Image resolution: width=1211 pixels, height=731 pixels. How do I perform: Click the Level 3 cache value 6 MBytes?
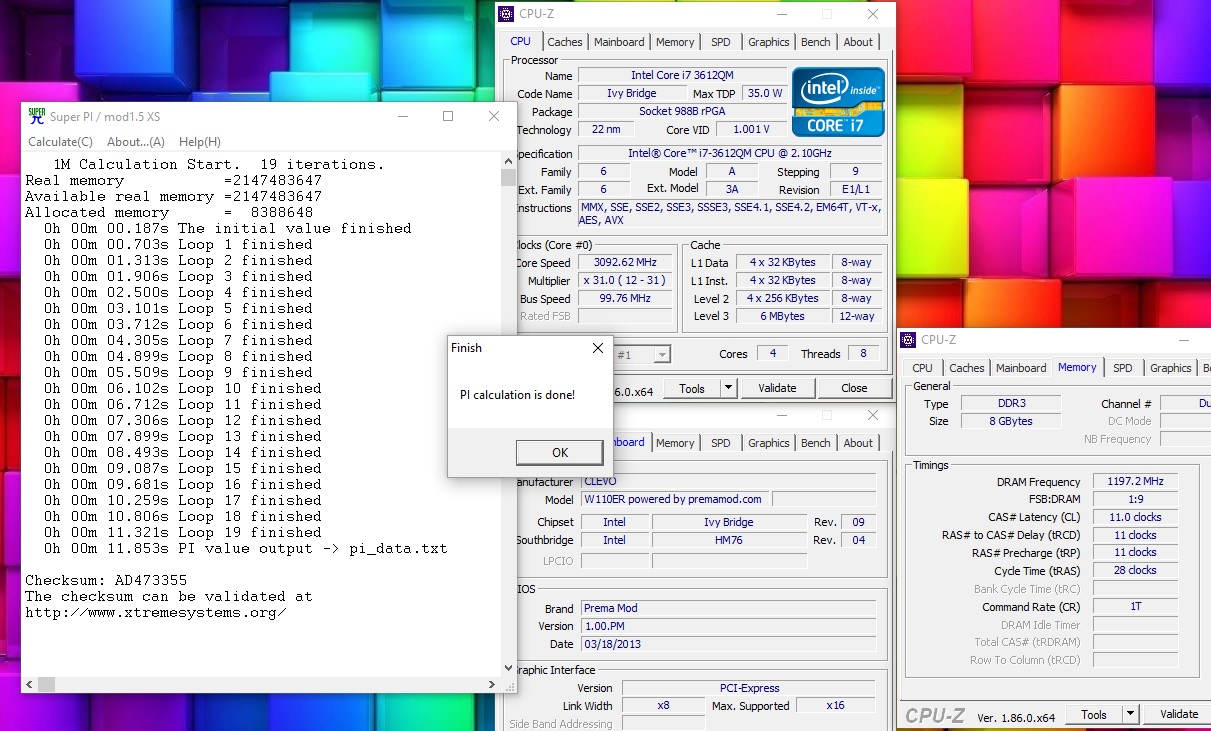782,316
